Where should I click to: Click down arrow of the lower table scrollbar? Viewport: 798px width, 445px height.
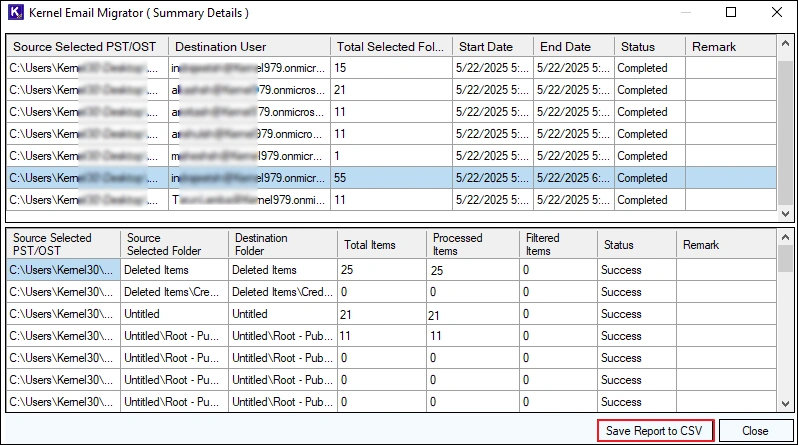click(x=785, y=404)
